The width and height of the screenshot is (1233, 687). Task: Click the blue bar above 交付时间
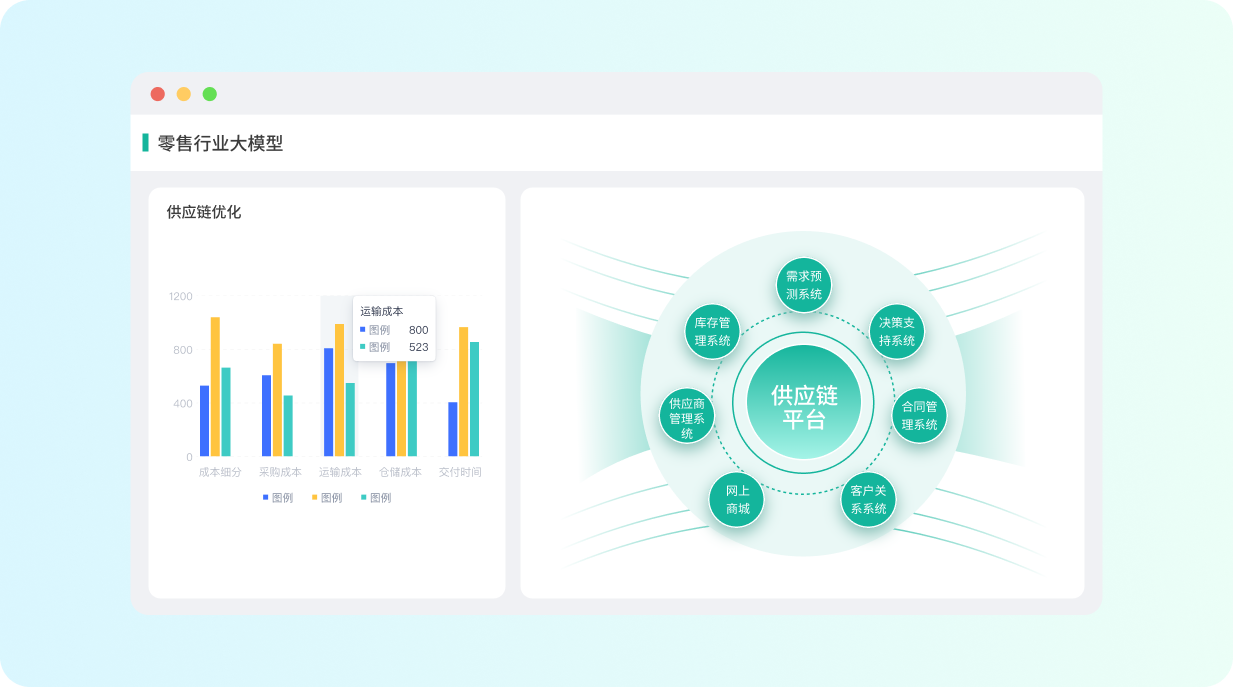click(453, 430)
